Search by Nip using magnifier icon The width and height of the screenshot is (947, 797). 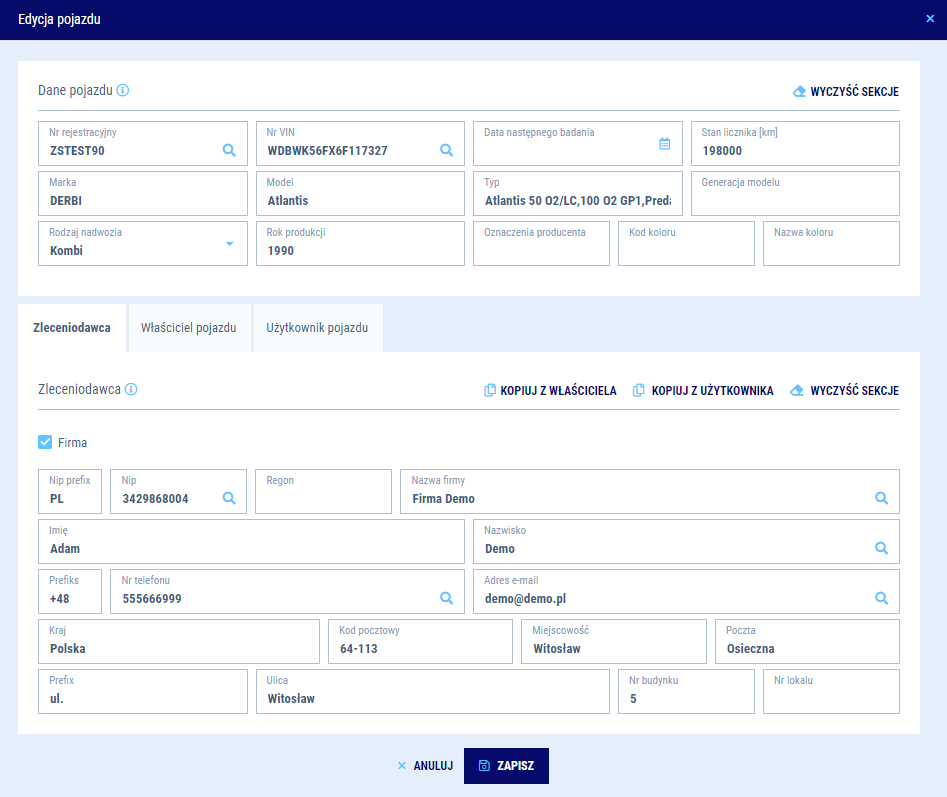point(229,498)
